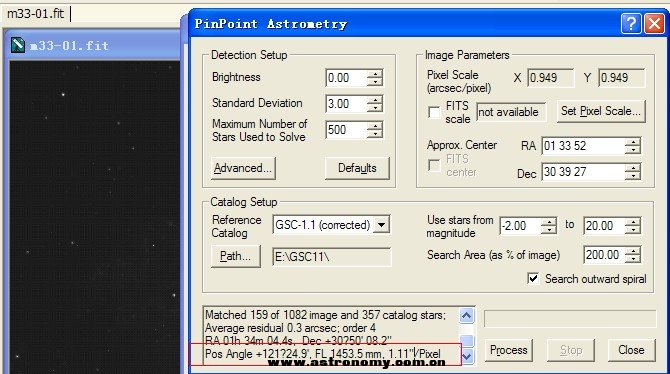Click the catalog Path button

coord(235,256)
